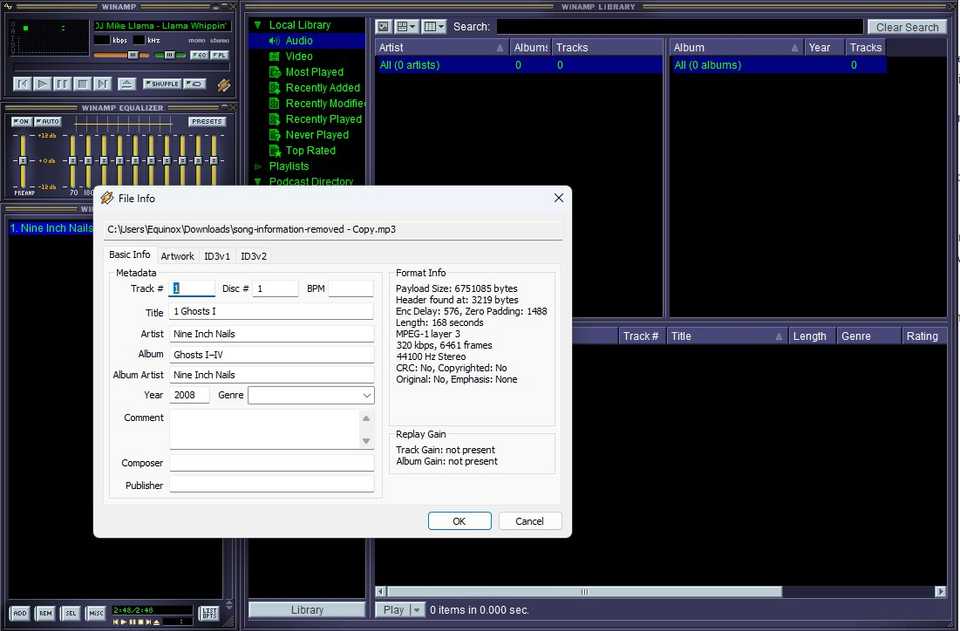Open Most Played smart view icon

[275, 72]
